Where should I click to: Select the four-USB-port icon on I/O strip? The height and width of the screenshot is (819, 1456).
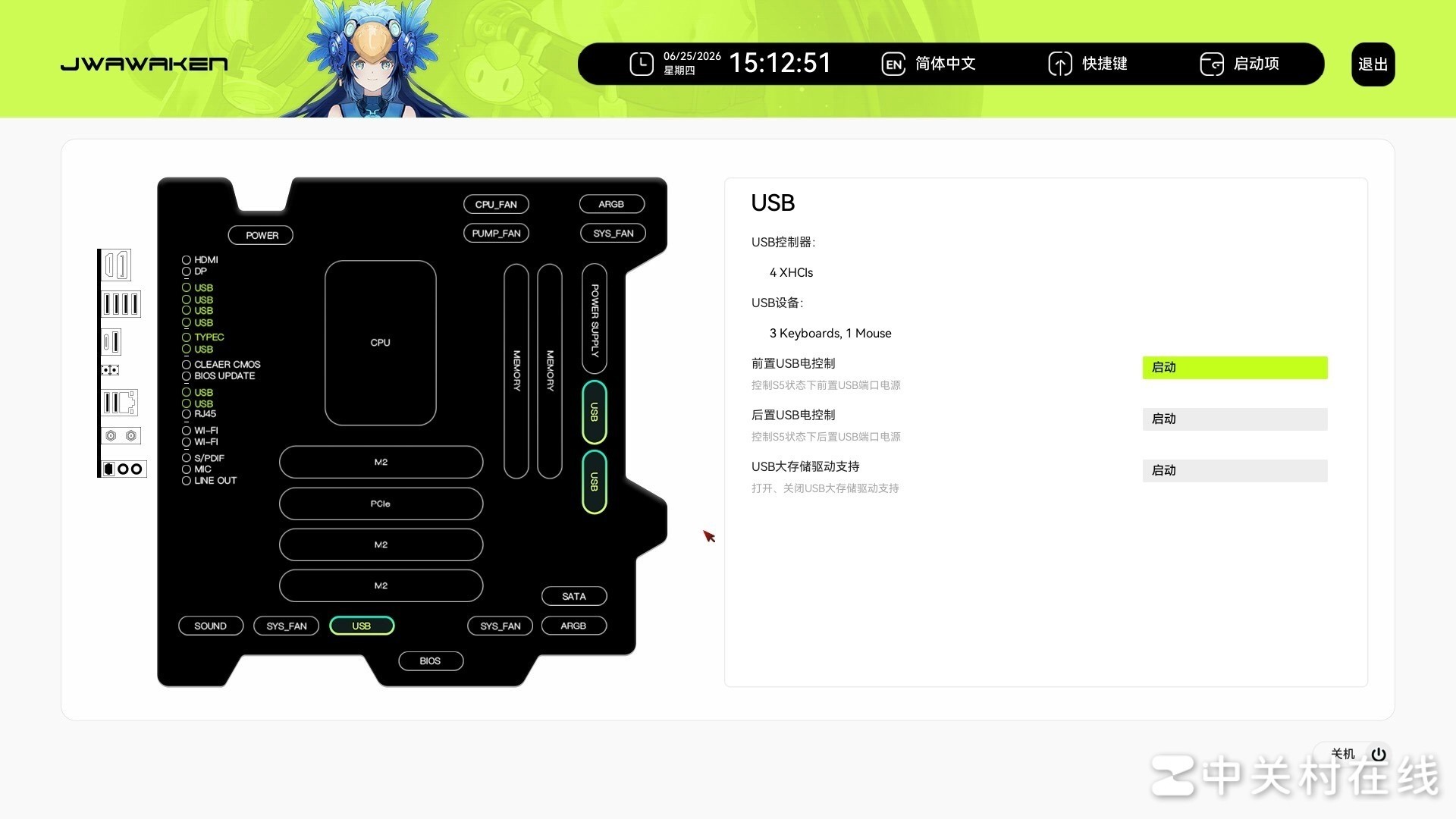tap(121, 304)
